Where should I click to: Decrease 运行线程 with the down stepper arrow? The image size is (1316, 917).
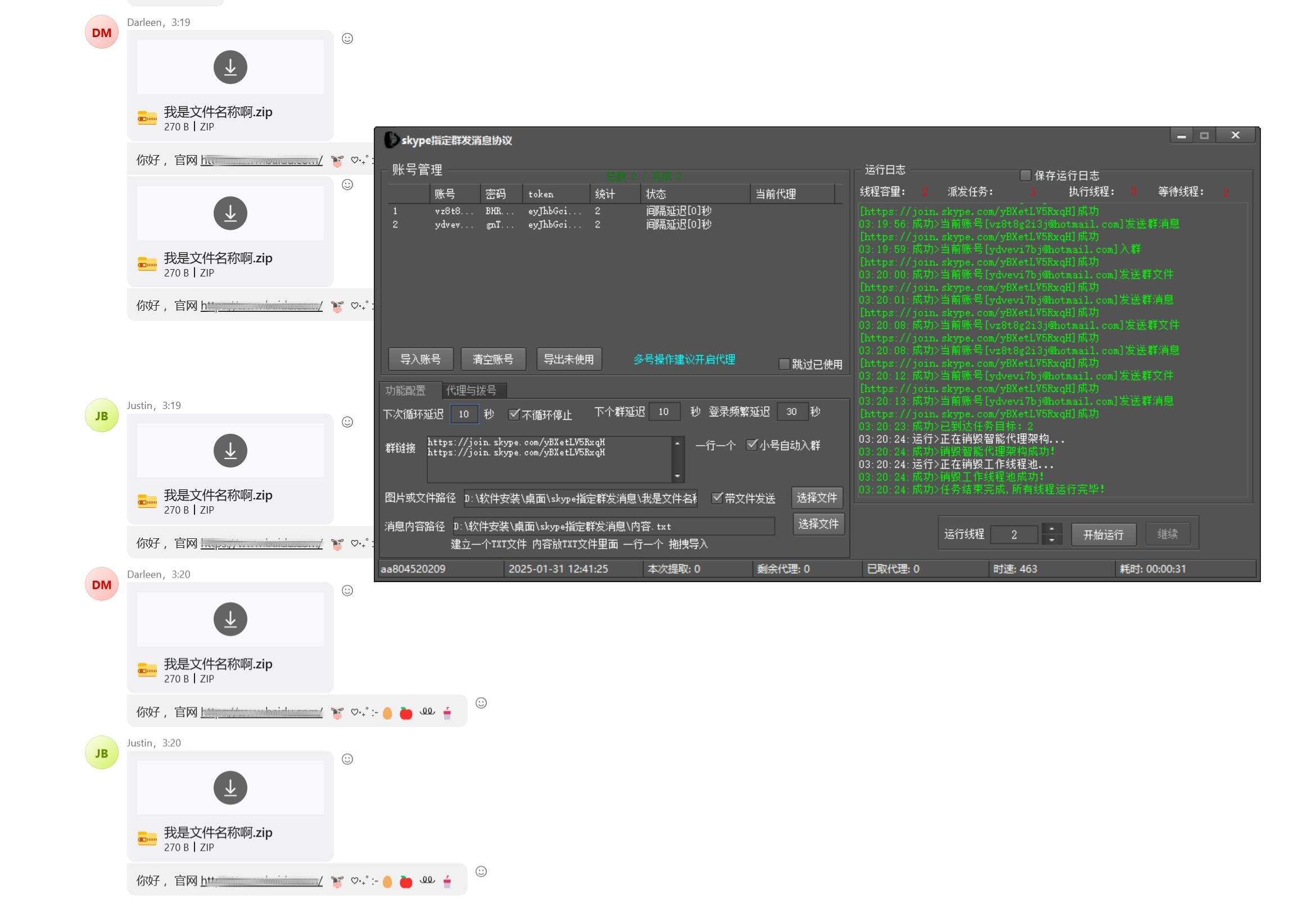click(1051, 539)
